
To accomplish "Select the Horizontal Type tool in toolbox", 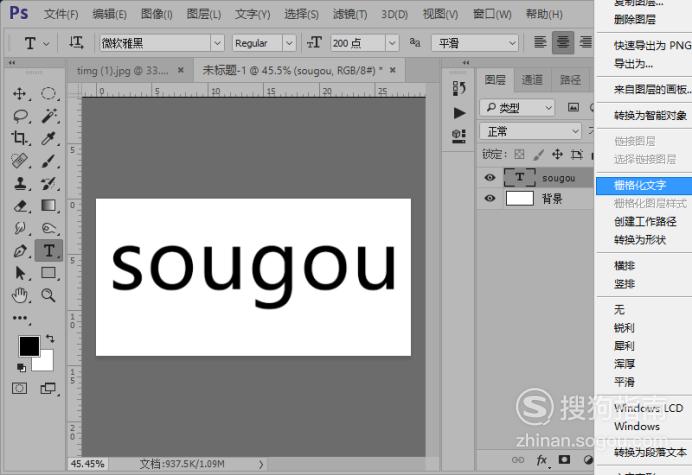I will coord(49,251).
